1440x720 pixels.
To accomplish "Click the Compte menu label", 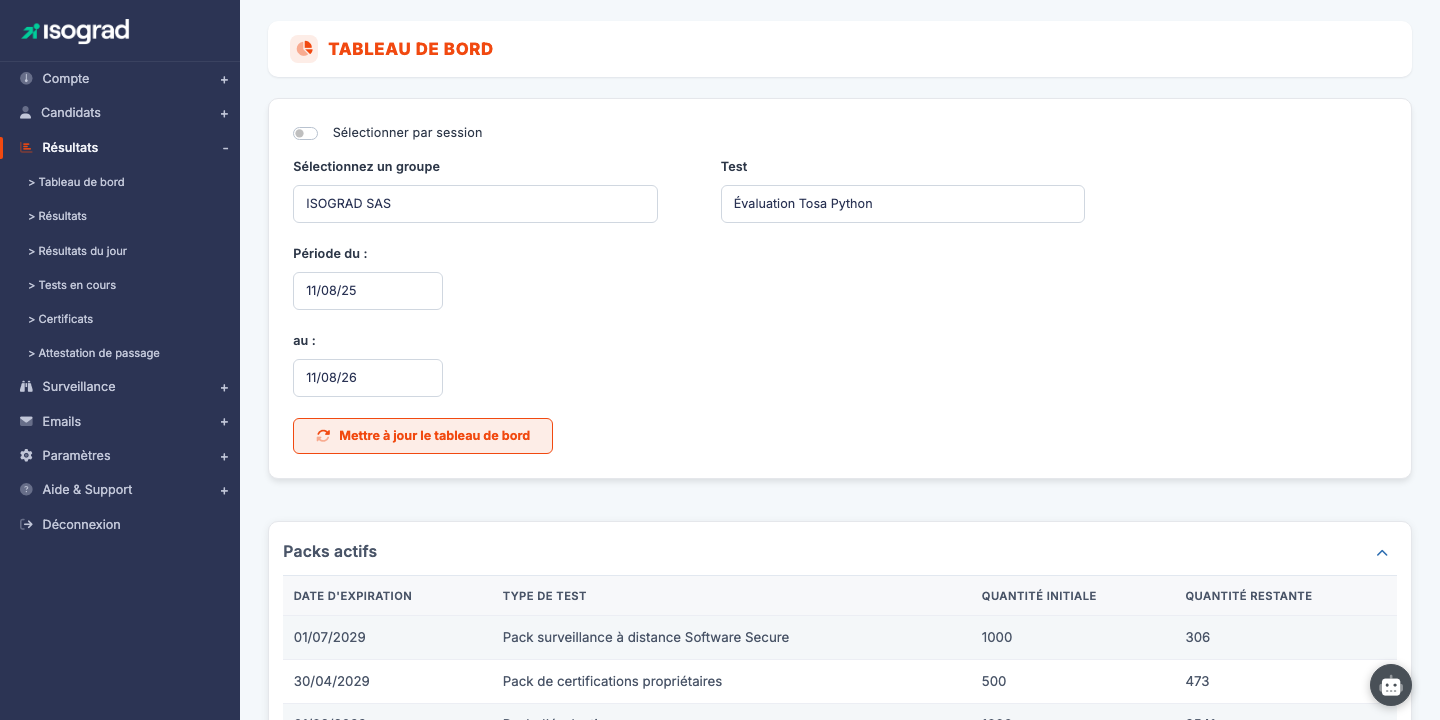I will [66, 79].
